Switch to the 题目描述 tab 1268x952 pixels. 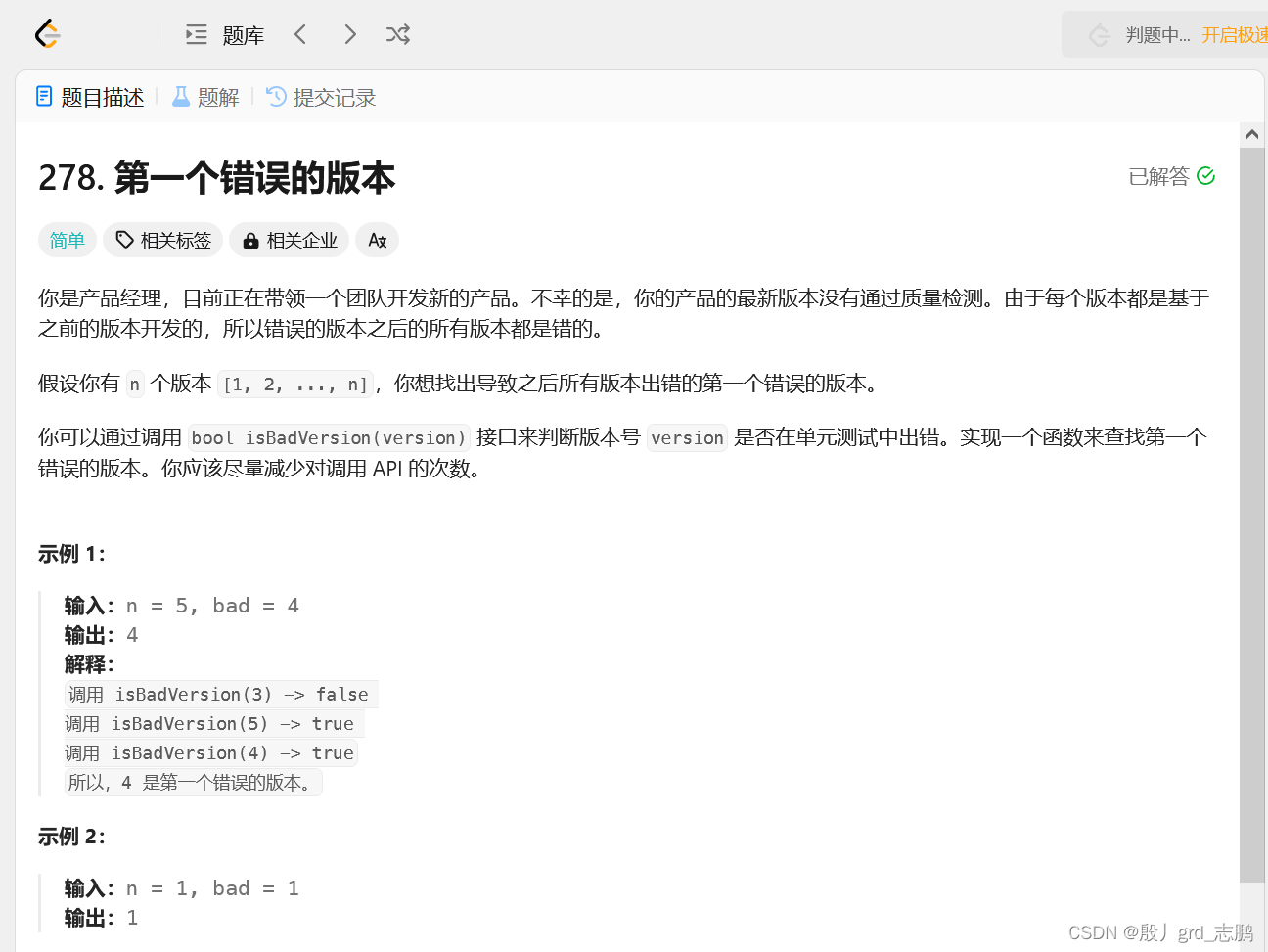90,97
